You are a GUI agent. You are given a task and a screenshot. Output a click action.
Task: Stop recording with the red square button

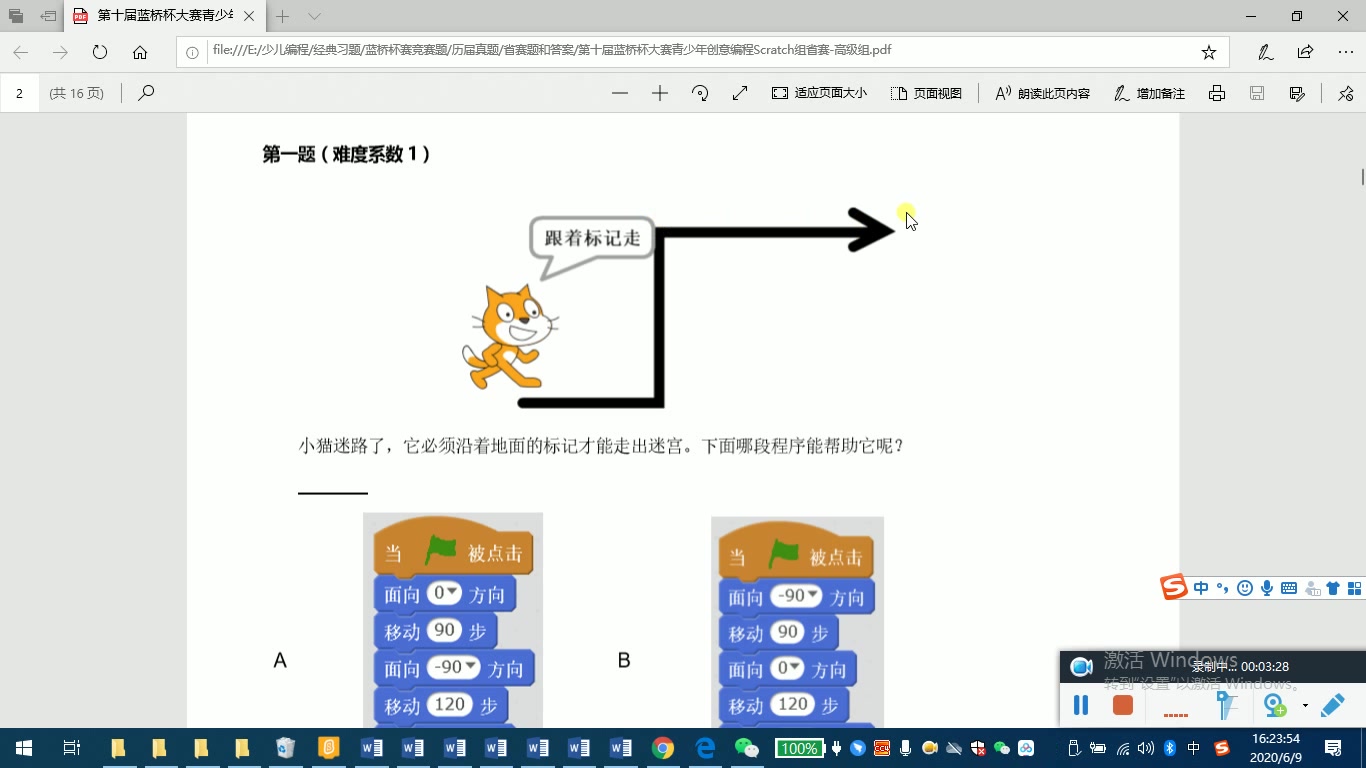1122,705
